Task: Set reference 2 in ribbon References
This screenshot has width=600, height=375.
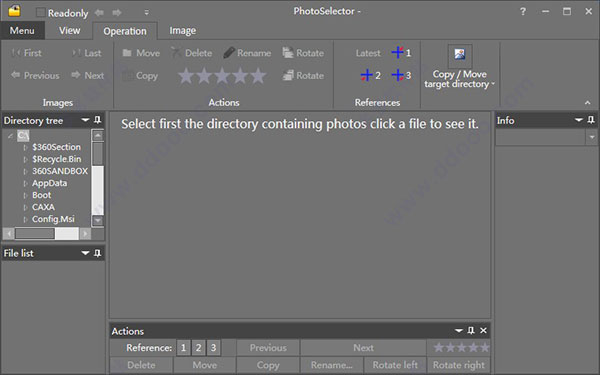Action: click(370, 75)
